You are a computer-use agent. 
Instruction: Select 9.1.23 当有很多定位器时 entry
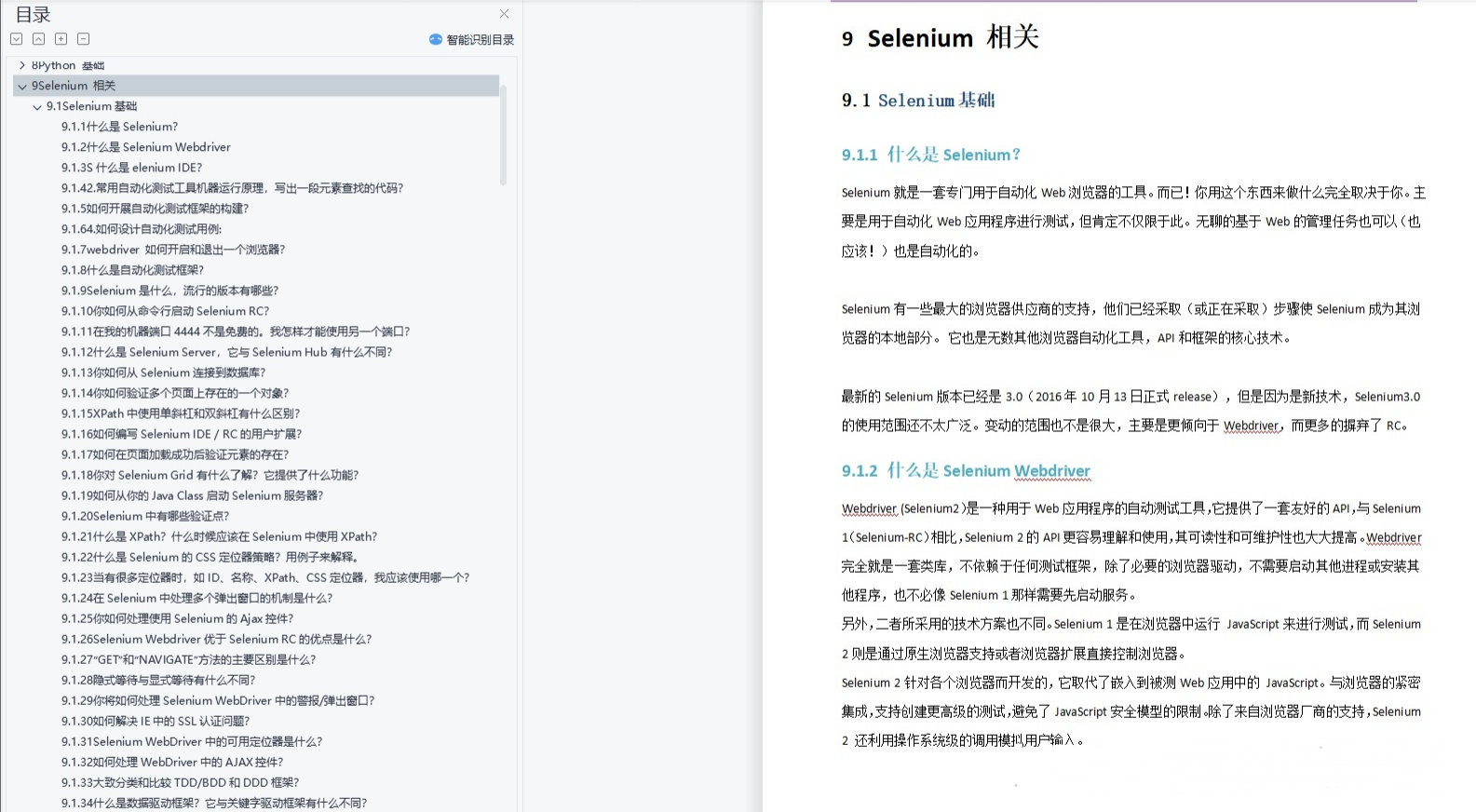[x=265, y=577]
